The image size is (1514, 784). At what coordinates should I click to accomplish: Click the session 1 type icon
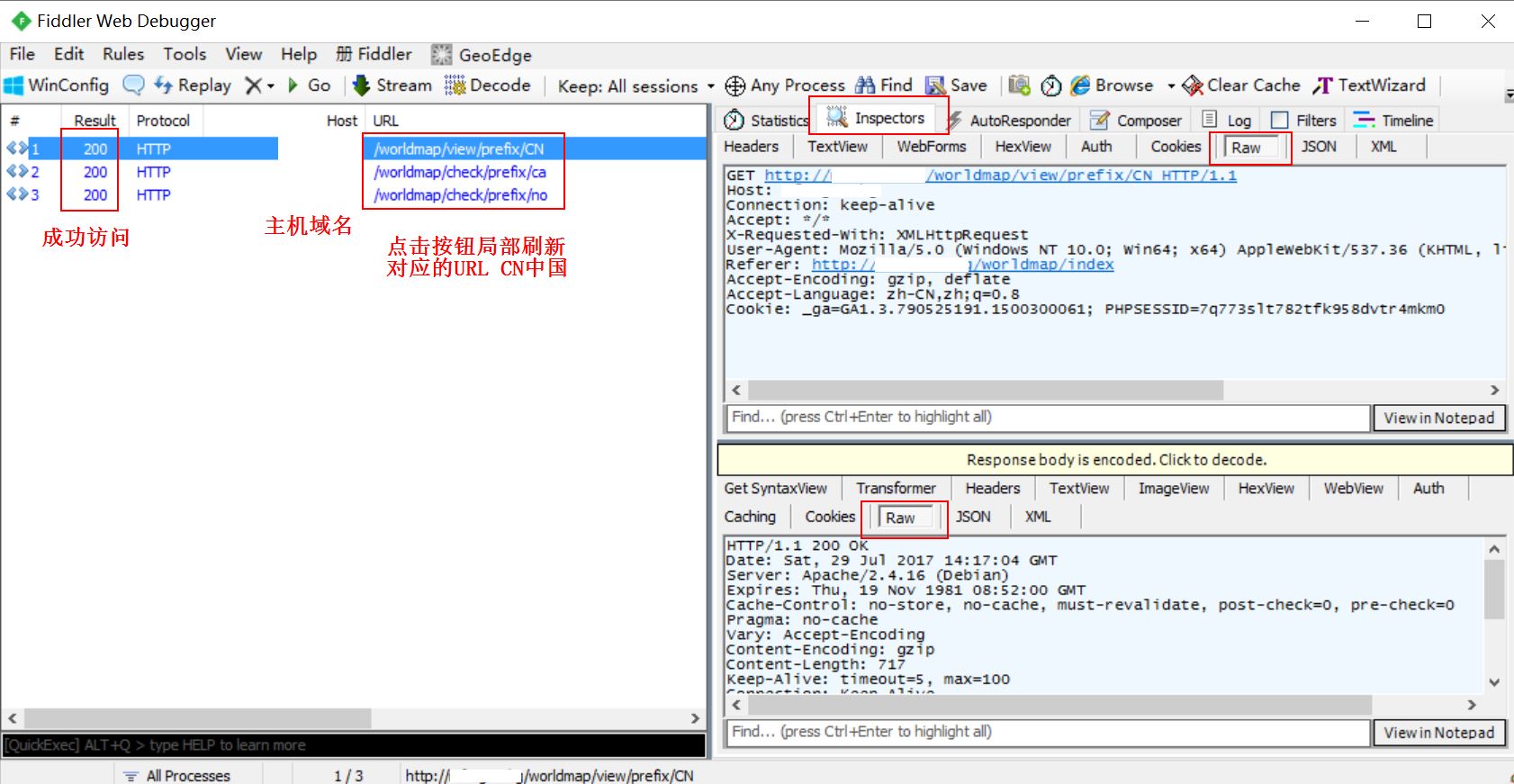click(x=17, y=149)
